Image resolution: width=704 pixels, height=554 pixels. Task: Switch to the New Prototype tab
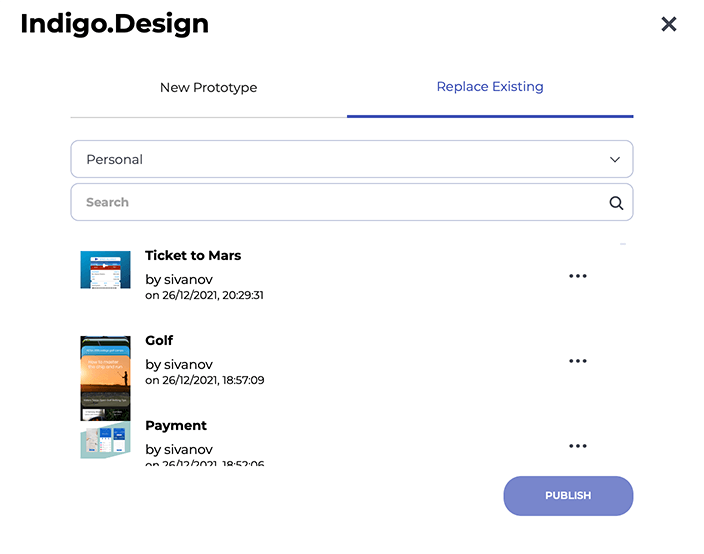click(208, 88)
